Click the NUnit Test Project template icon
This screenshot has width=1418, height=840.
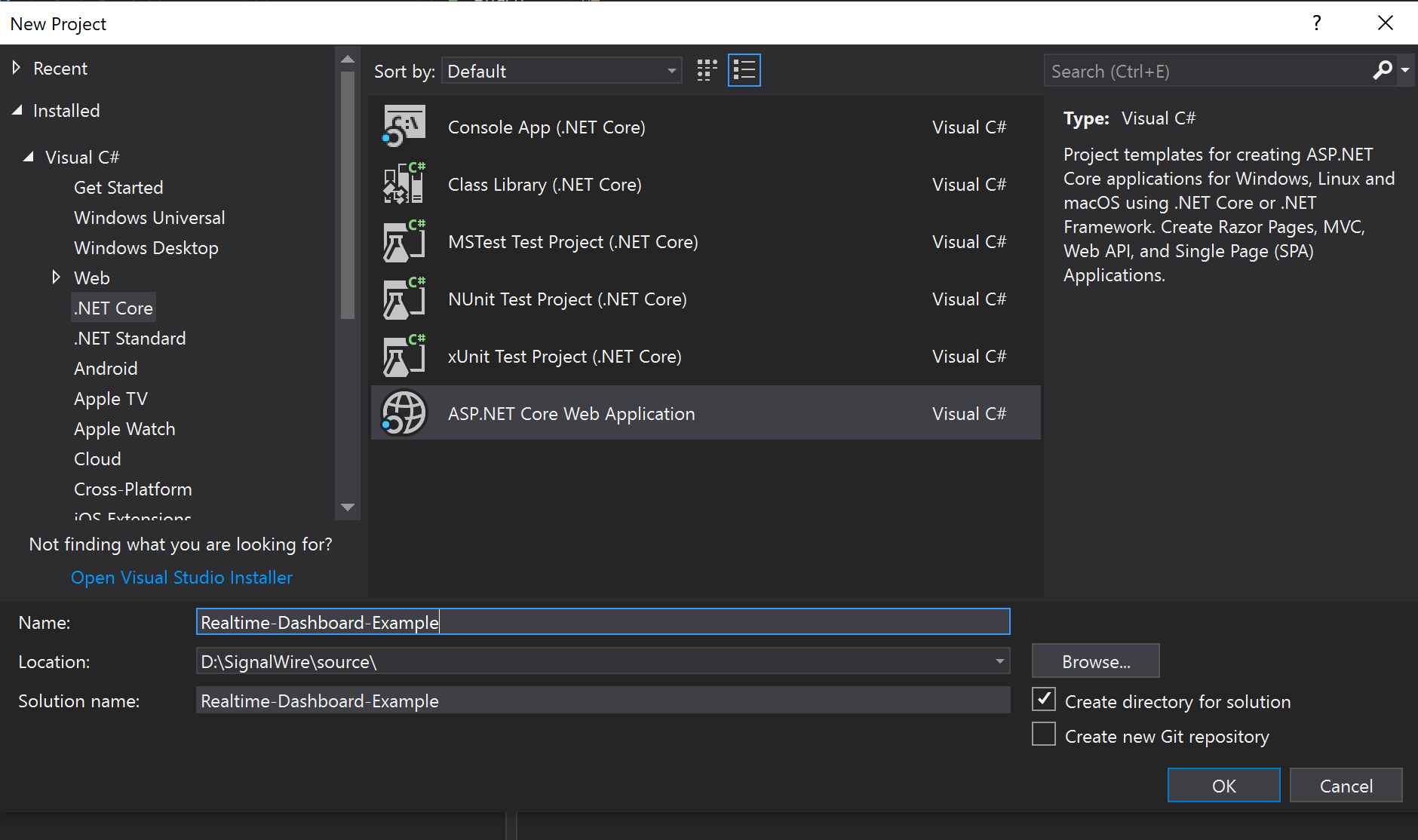click(x=404, y=298)
